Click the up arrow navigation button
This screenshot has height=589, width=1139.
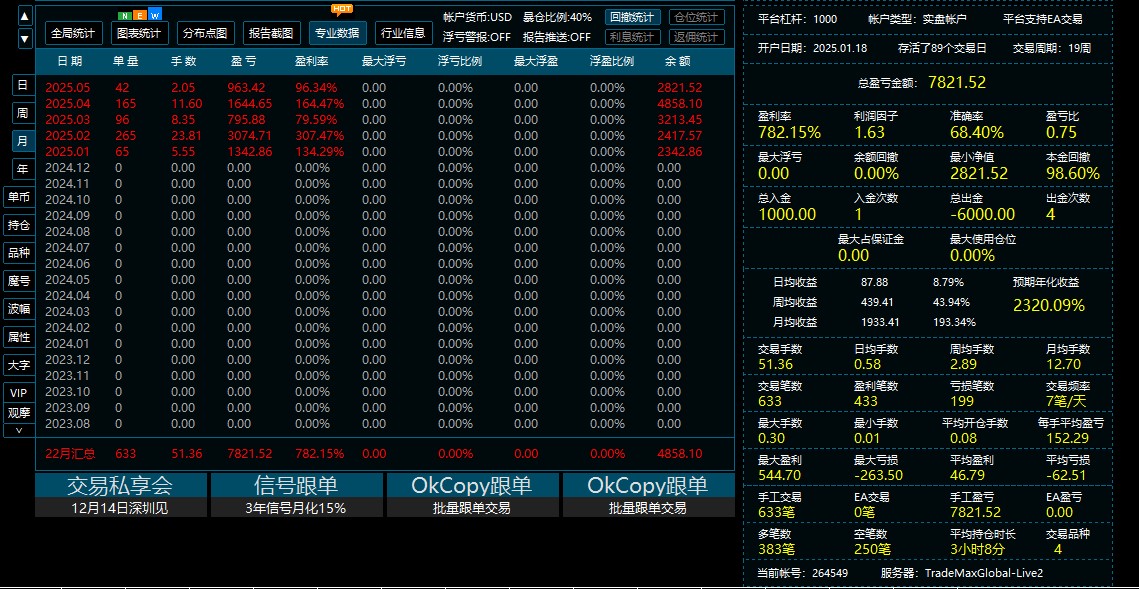click(x=25, y=16)
